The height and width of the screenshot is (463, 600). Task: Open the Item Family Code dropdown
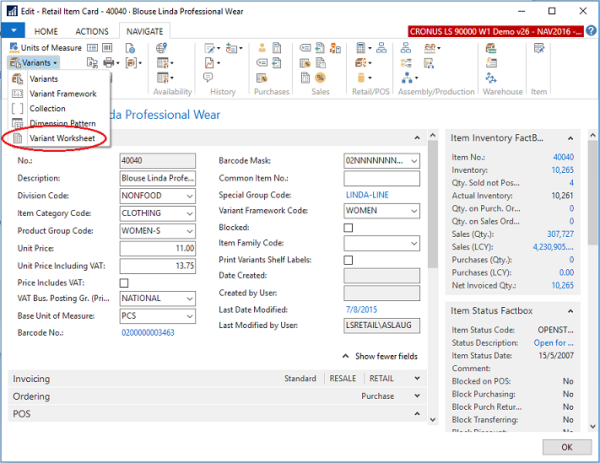tap(414, 243)
